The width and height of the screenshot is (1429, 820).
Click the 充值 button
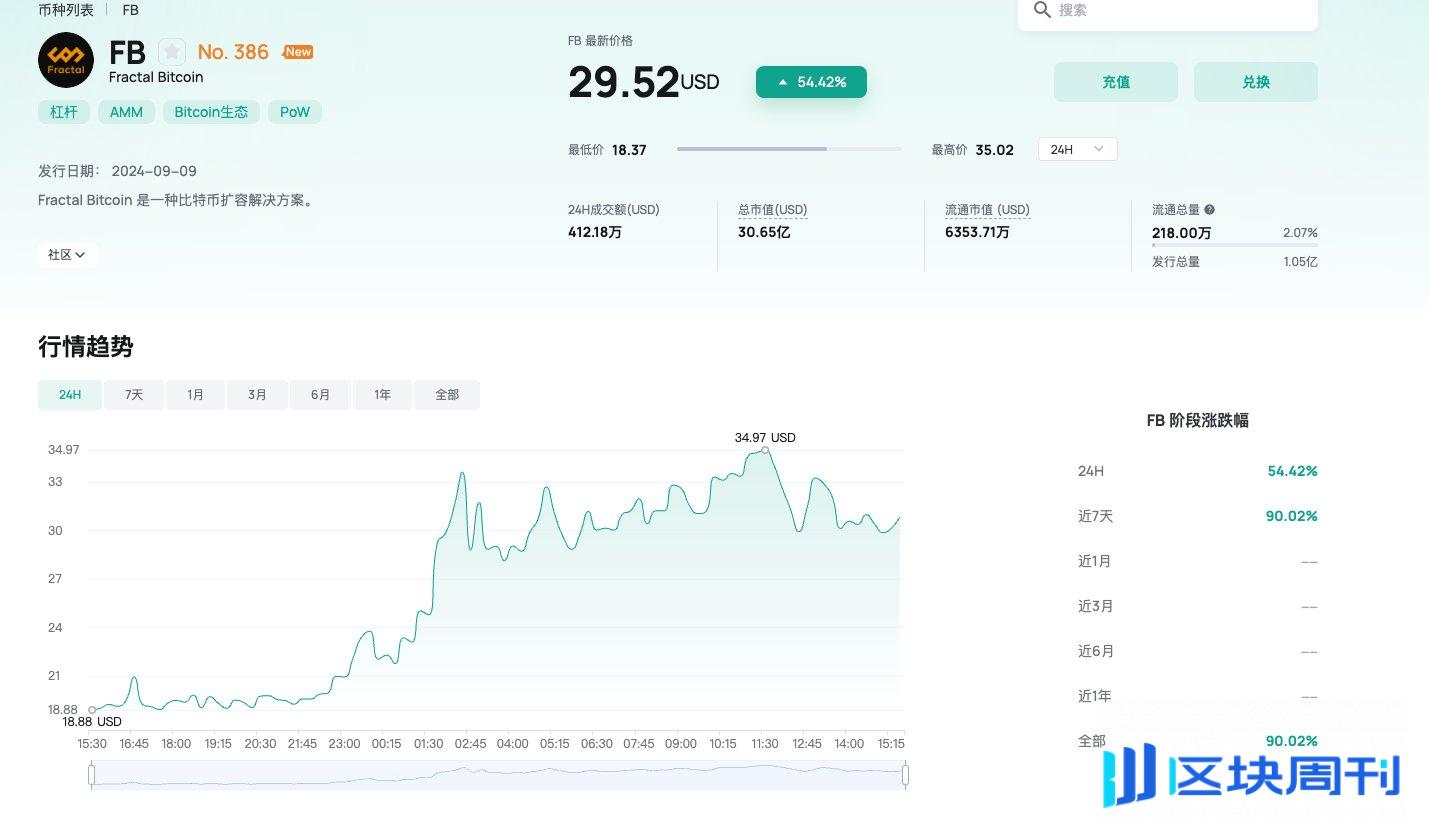pyautogui.click(x=1116, y=82)
